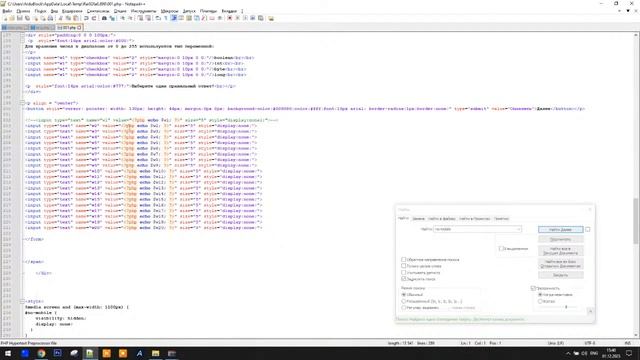Select 'Всегда' transparency radio button
This screenshot has width=640, height=360.
540,301
